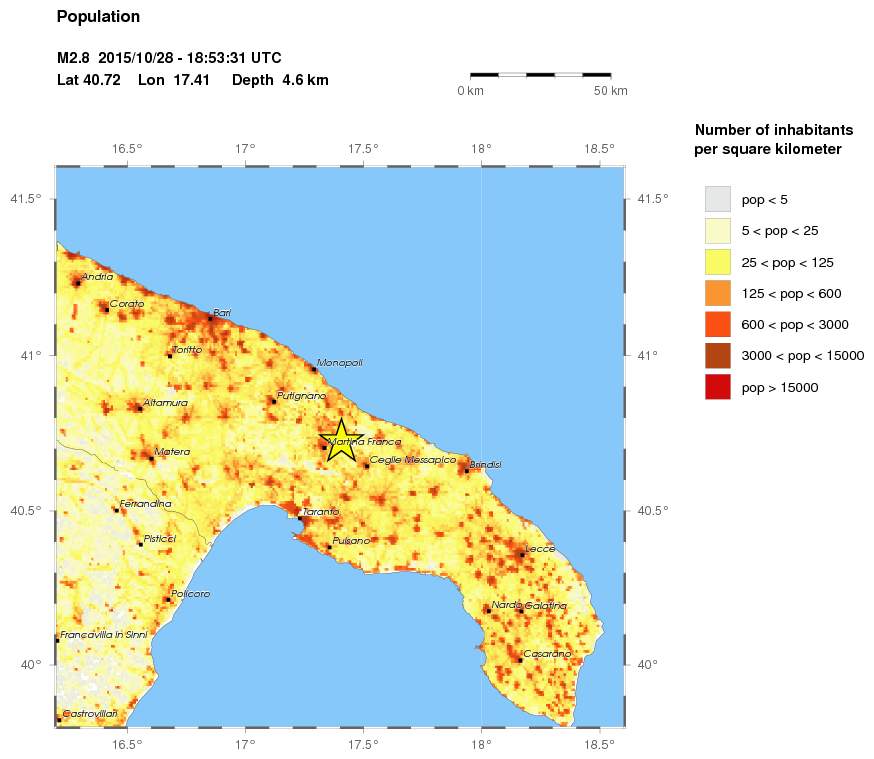
Task: Click the Martina Franca label
Action: [x=364, y=441]
